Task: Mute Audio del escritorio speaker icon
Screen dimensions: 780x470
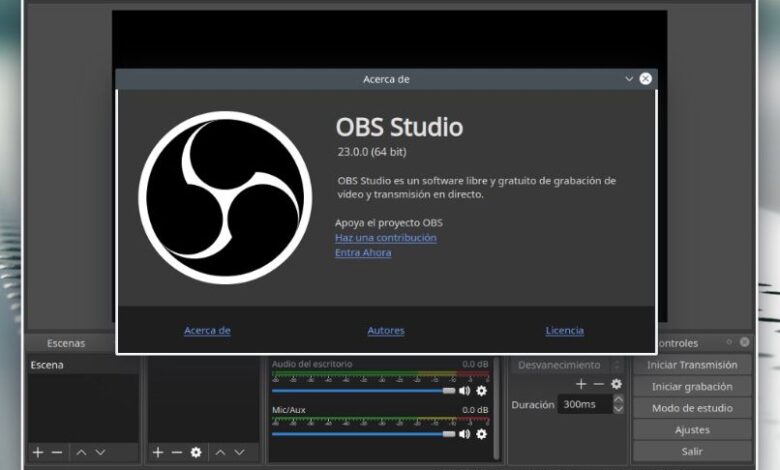Action: [x=465, y=391]
